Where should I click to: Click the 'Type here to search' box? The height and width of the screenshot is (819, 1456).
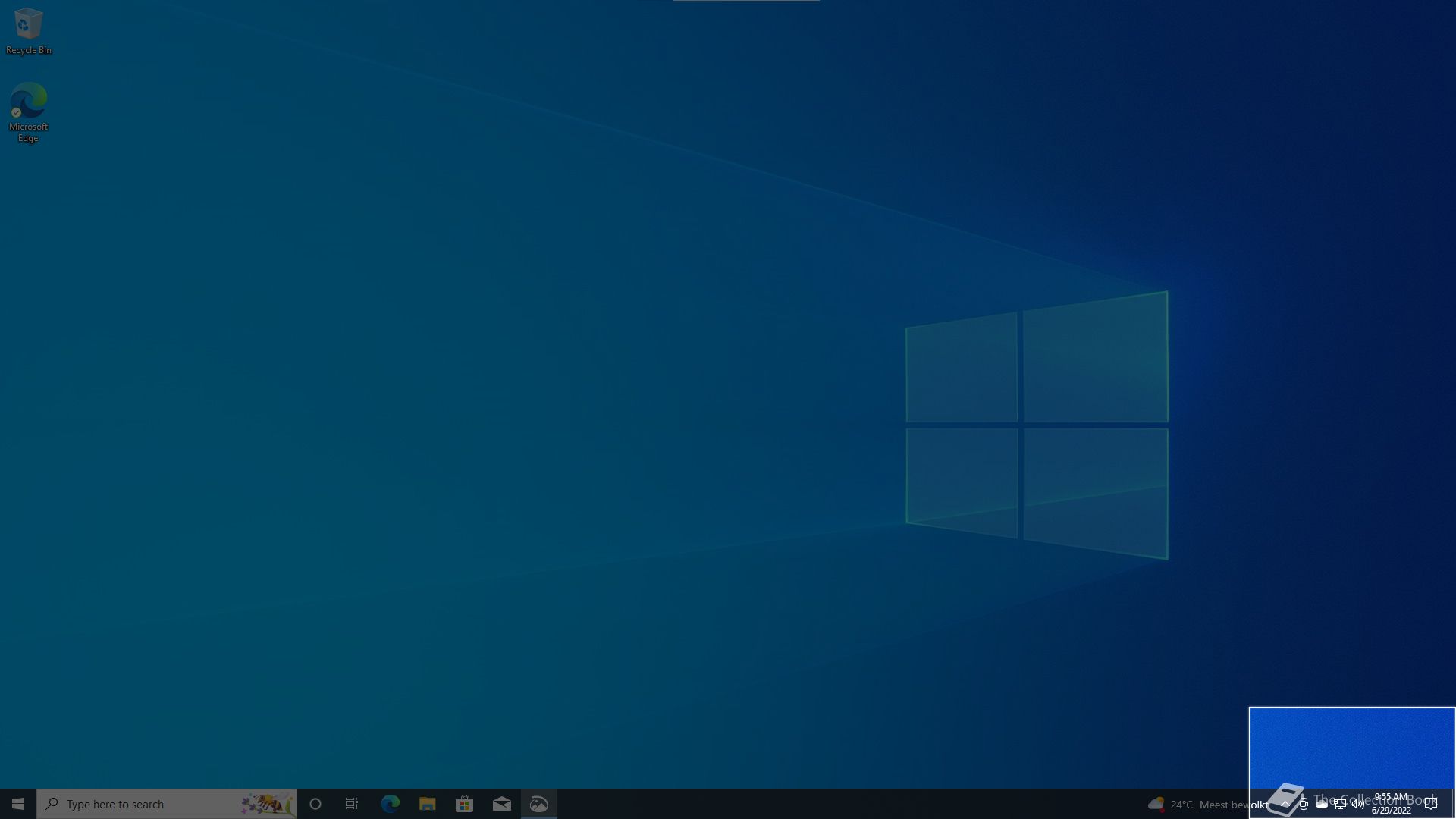pyautogui.click(x=167, y=804)
